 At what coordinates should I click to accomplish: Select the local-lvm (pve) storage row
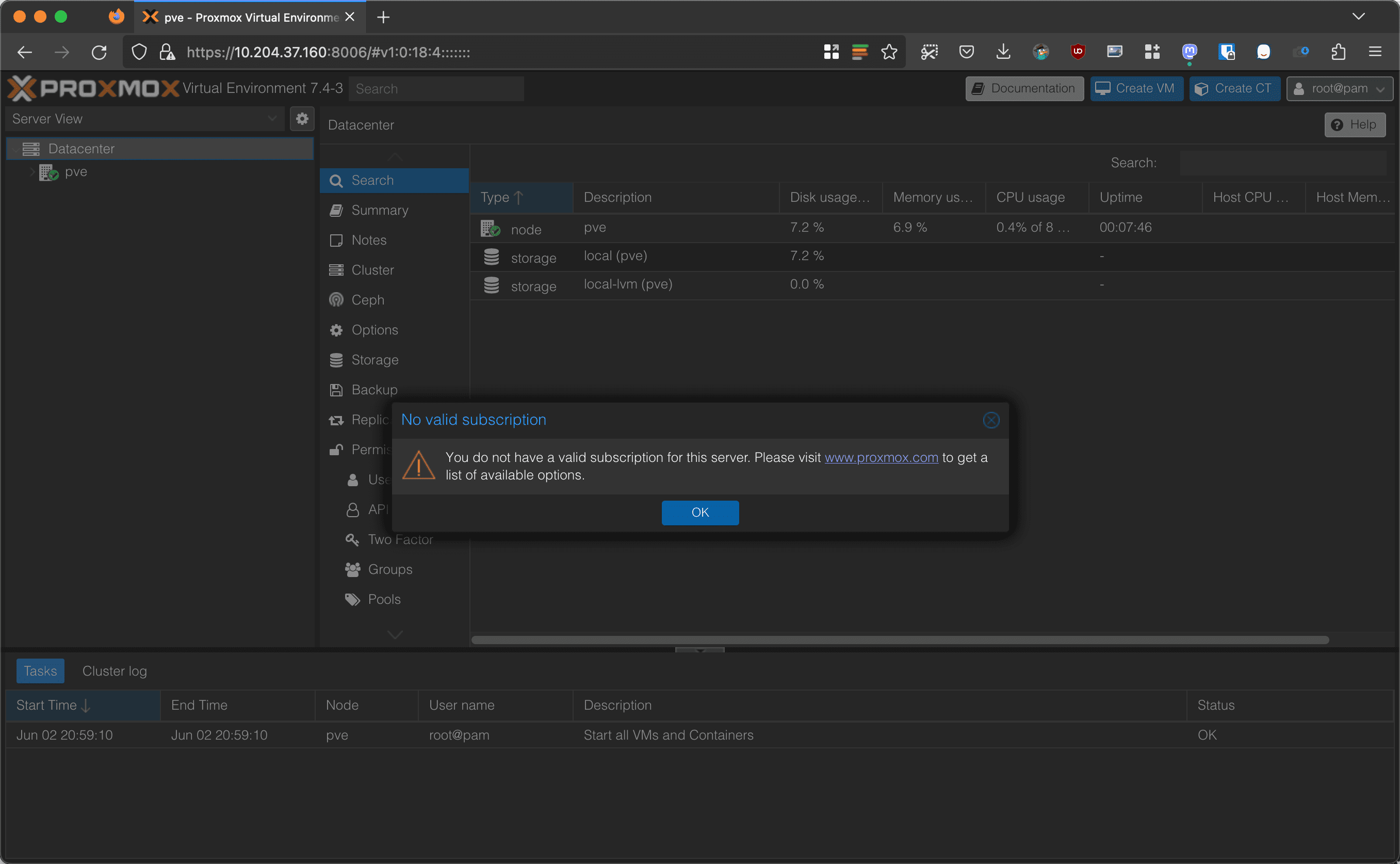[x=932, y=285]
